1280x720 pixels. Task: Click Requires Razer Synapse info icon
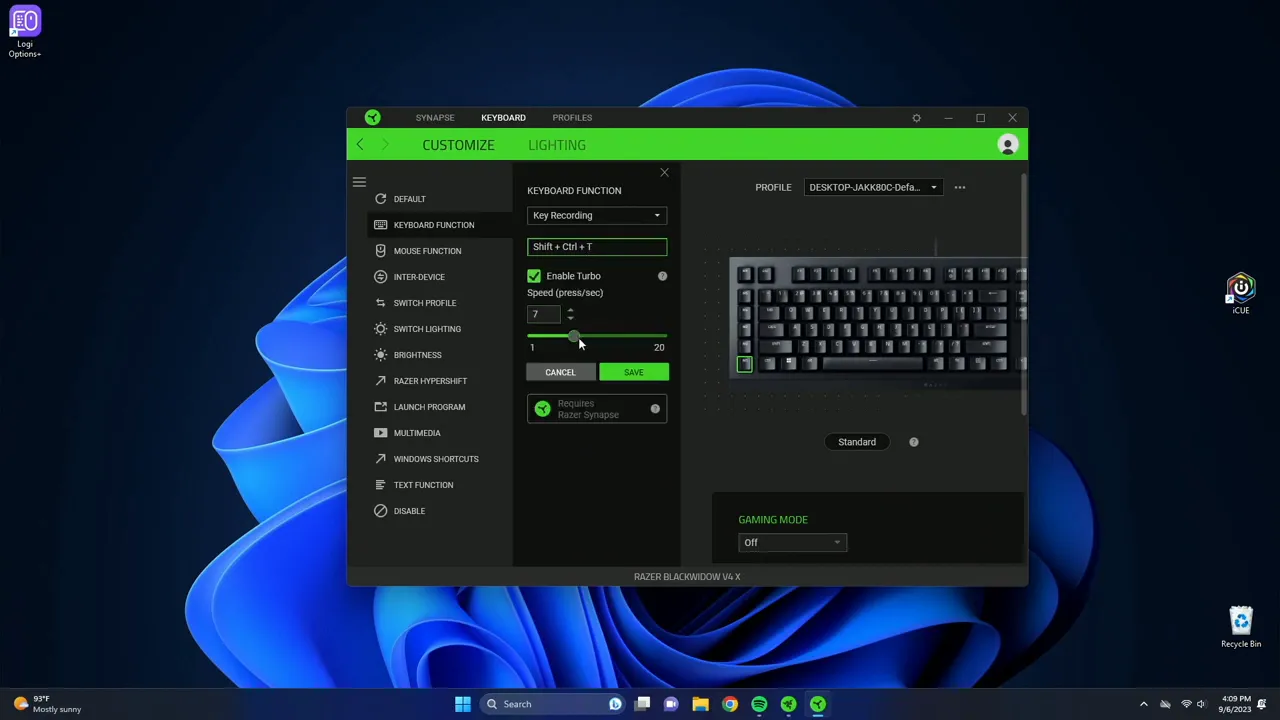(655, 409)
